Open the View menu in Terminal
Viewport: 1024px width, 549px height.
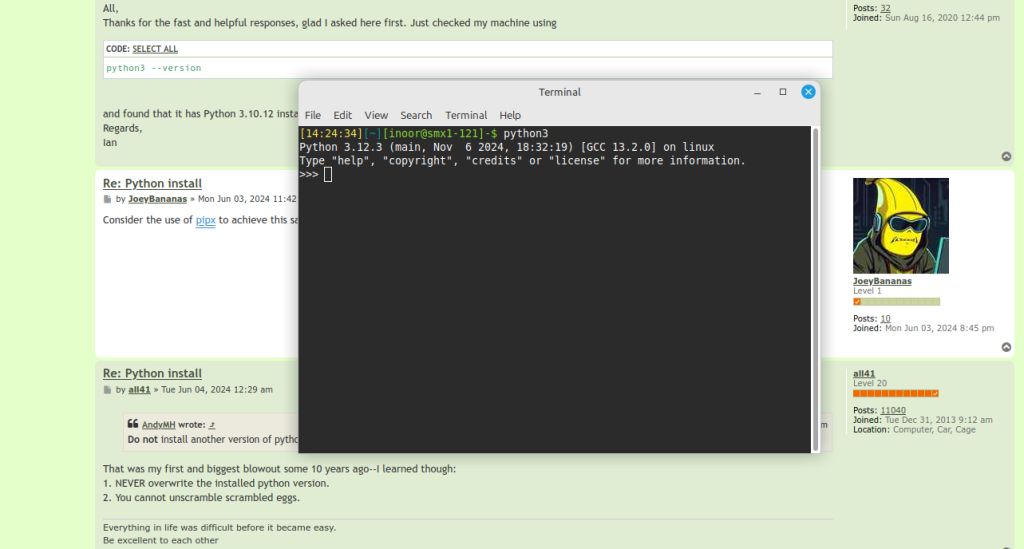(x=376, y=115)
